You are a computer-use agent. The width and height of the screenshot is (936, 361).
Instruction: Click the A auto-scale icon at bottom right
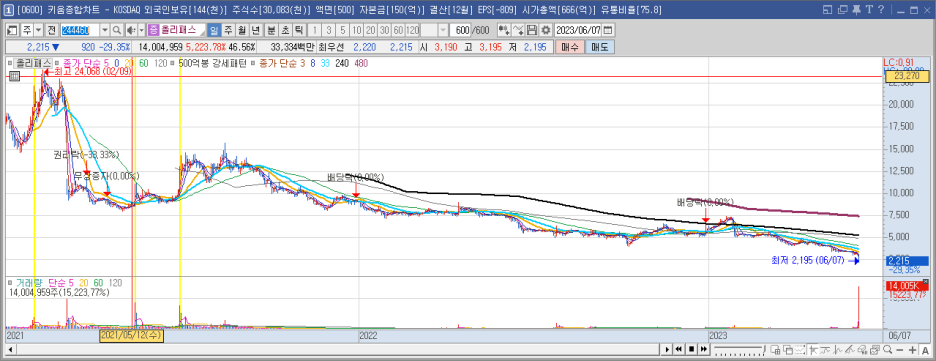pyautogui.click(x=925, y=349)
